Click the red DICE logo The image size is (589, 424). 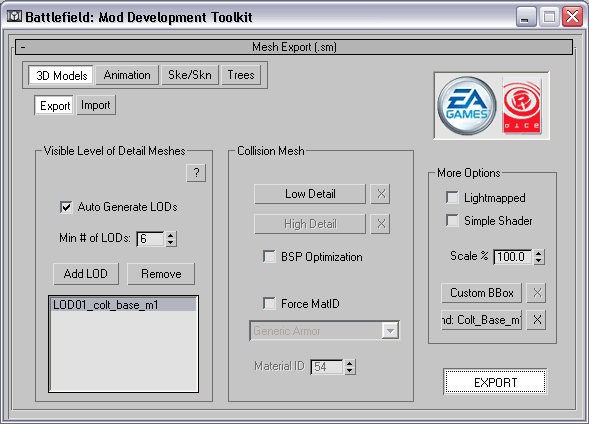point(522,106)
